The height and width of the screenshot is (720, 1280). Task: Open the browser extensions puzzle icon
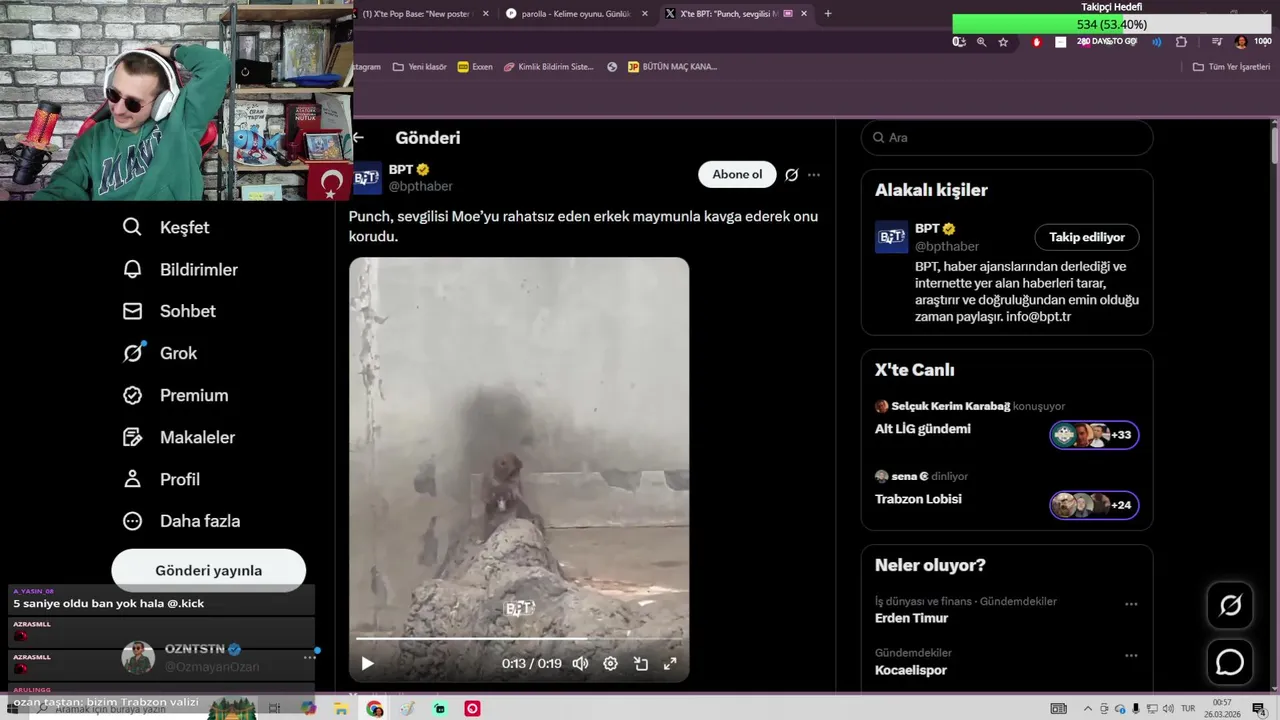1181,42
